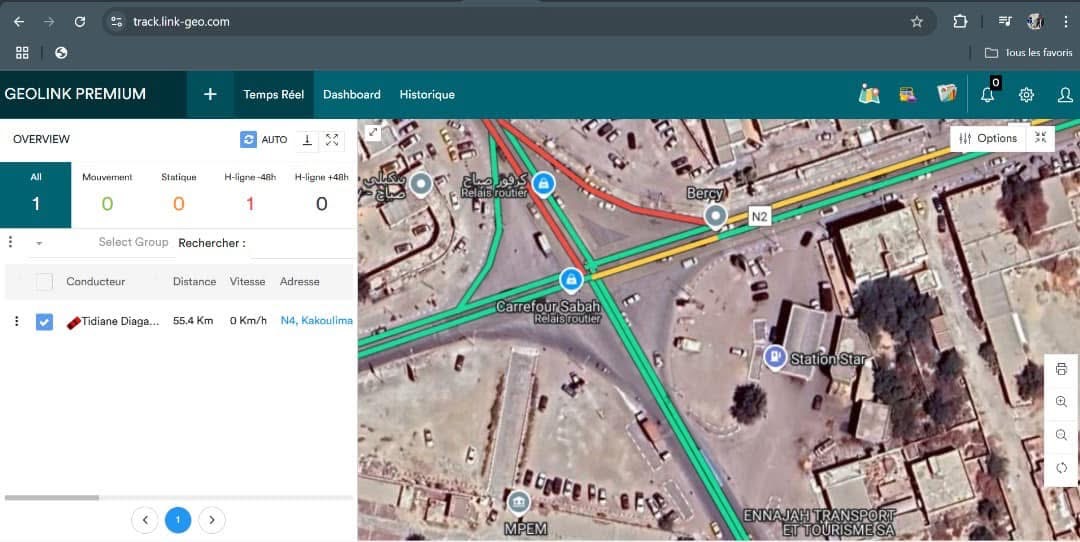Open the map Options button
1080x542 pixels.
coord(988,138)
